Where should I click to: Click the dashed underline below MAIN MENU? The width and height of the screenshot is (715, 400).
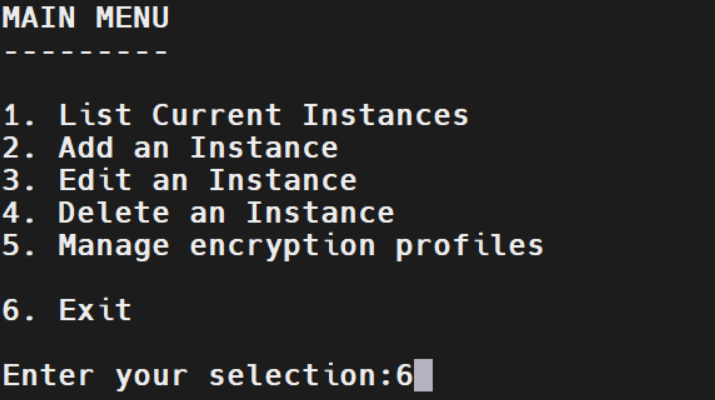[86, 52]
